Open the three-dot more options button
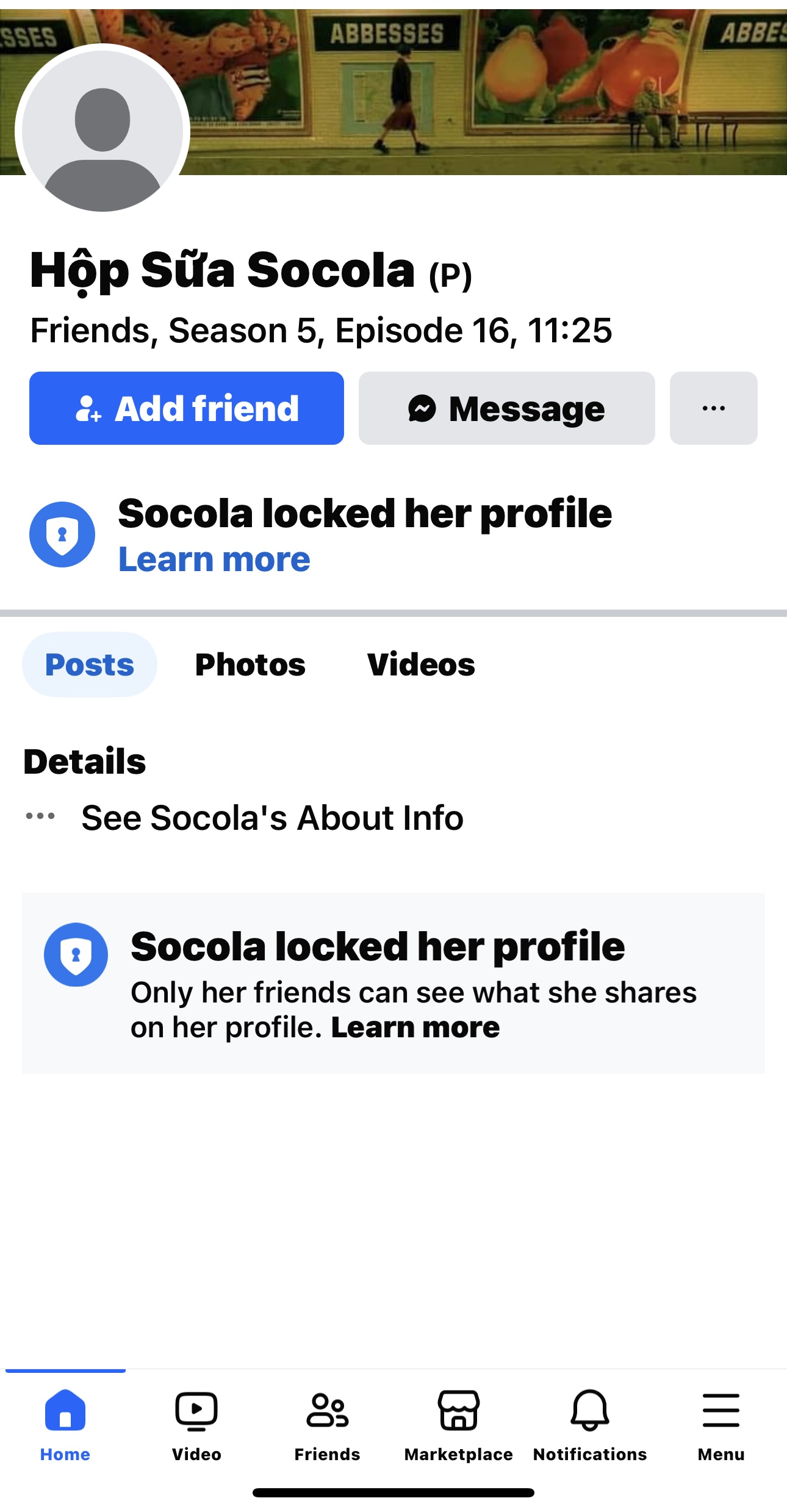This screenshot has height=1512, width=787. pyautogui.click(x=713, y=408)
